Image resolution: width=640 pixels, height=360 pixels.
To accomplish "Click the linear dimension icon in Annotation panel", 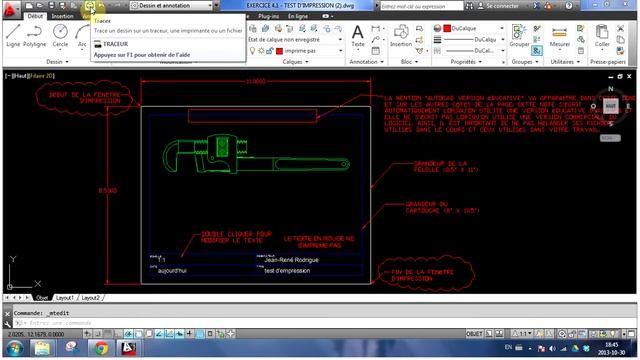I will [x=375, y=29].
